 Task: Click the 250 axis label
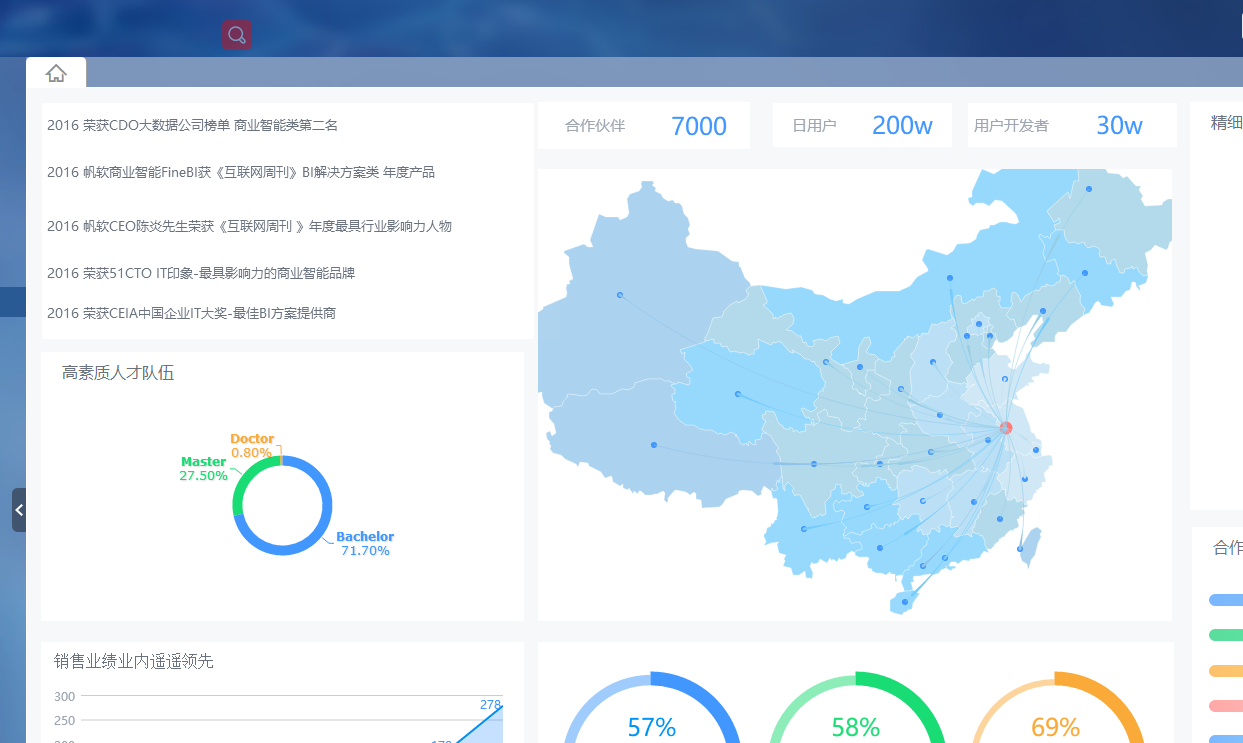click(64, 721)
